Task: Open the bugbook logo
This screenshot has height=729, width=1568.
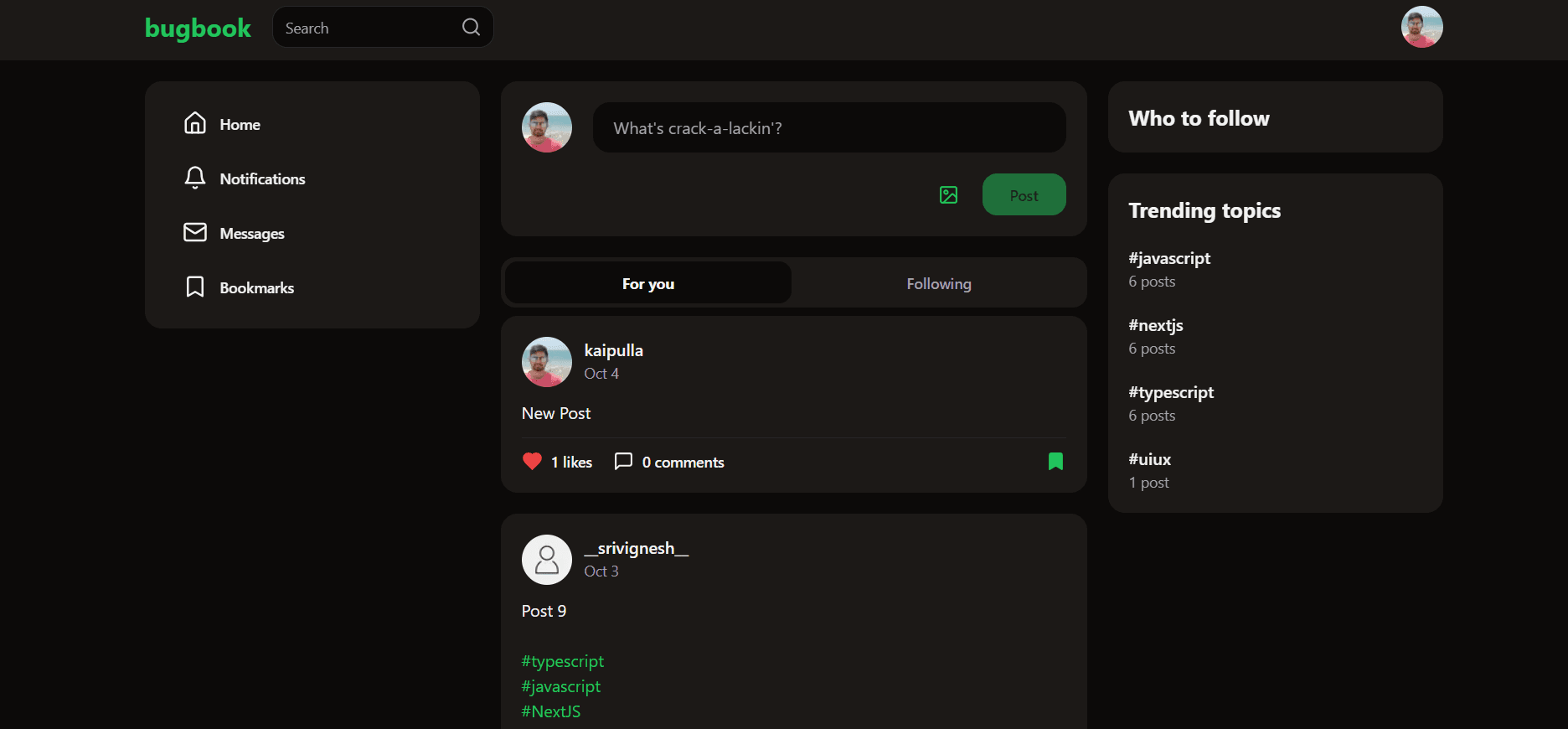Action: (197, 28)
